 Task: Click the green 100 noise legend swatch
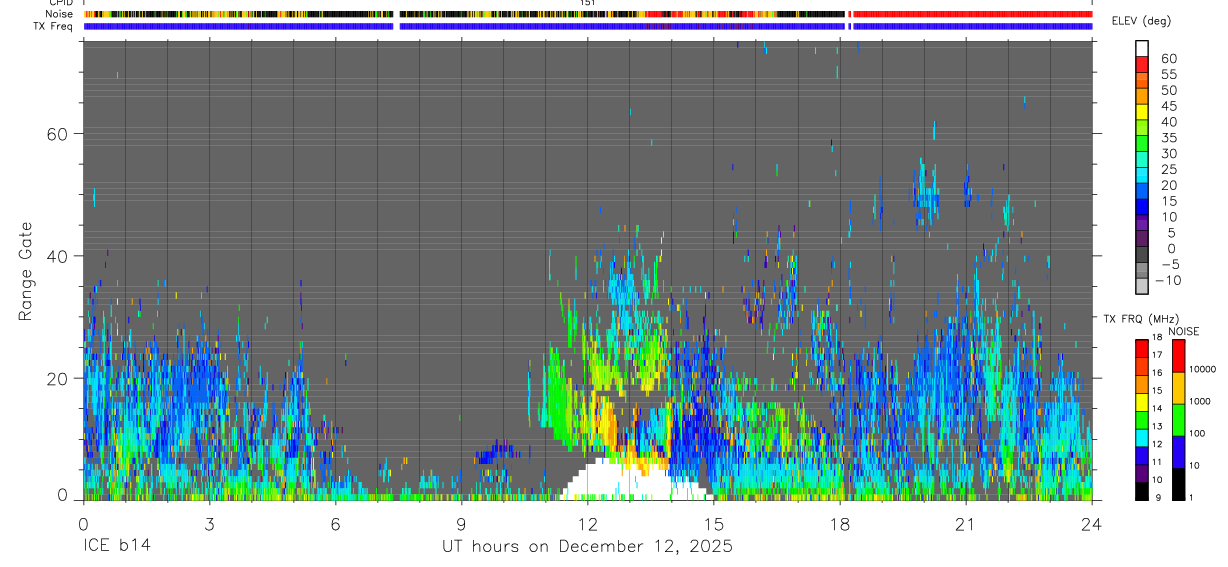[1178, 420]
